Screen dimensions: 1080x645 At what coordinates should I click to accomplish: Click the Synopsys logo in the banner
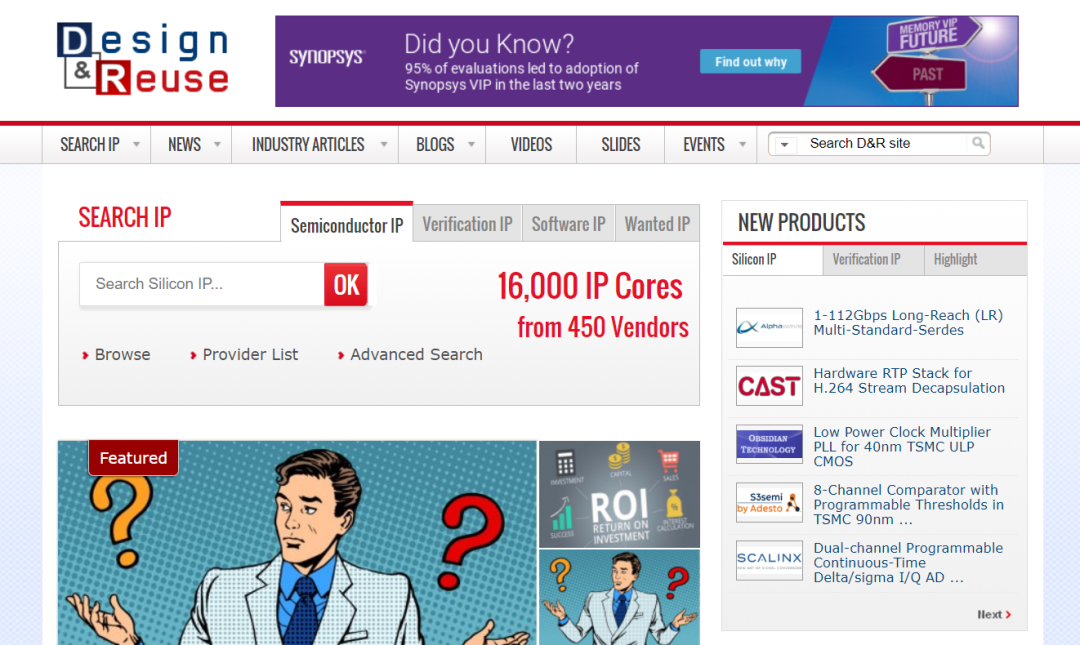pos(326,57)
